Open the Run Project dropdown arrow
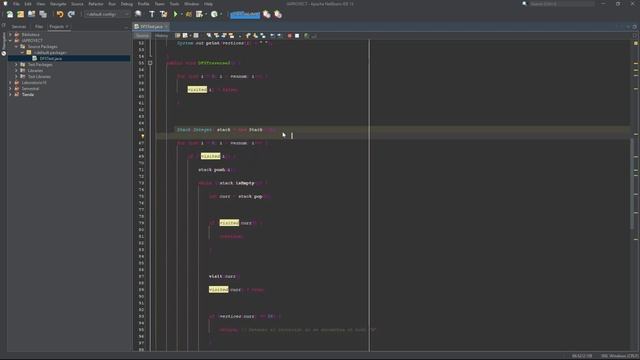Viewport: 640px width, 360px height. [182, 14]
